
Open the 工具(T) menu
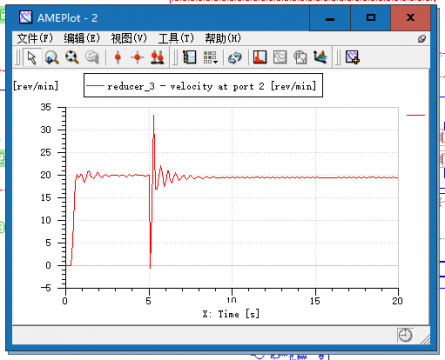point(176,38)
